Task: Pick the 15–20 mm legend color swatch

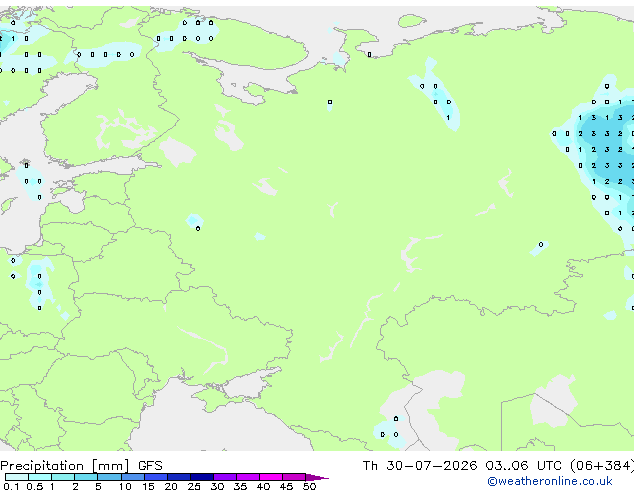Action: click(x=156, y=477)
